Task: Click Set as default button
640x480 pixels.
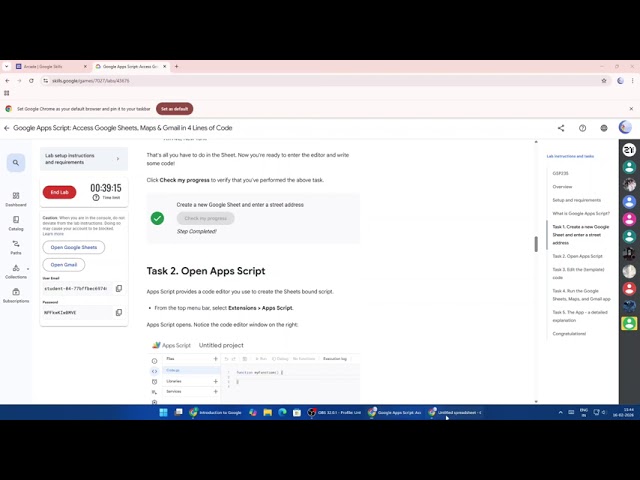Action: pyautogui.click(x=175, y=109)
